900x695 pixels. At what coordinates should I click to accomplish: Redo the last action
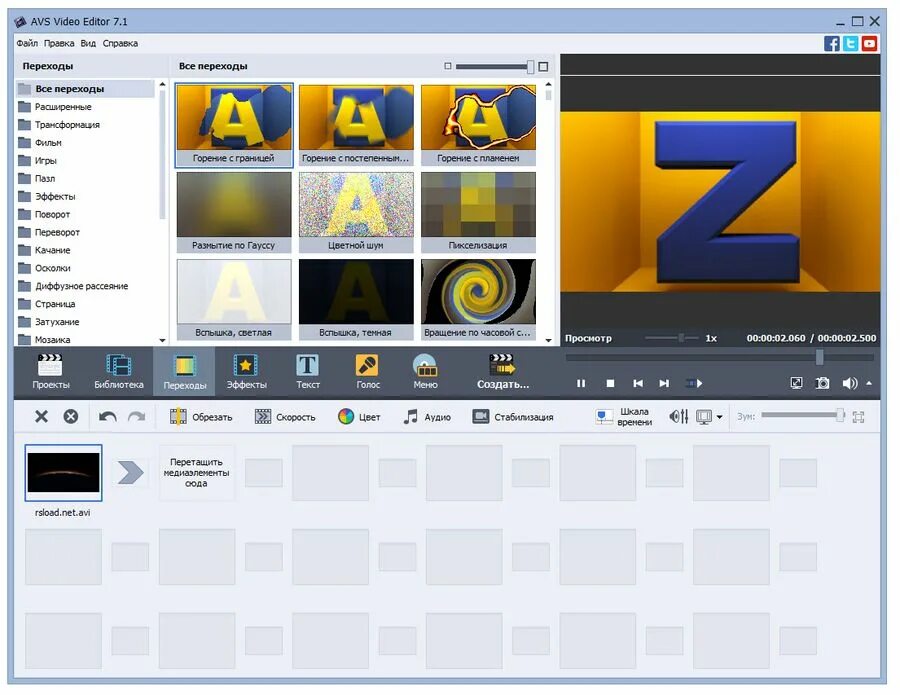[x=137, y=417]
